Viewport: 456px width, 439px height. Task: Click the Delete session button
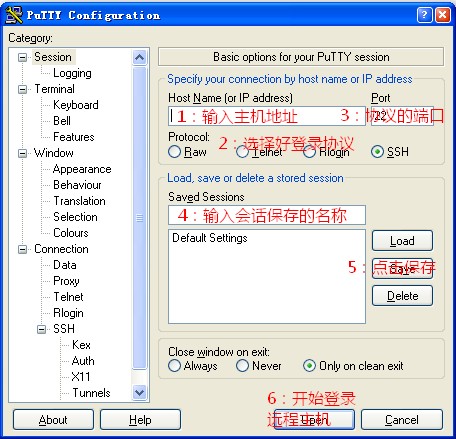click(402, 296)
